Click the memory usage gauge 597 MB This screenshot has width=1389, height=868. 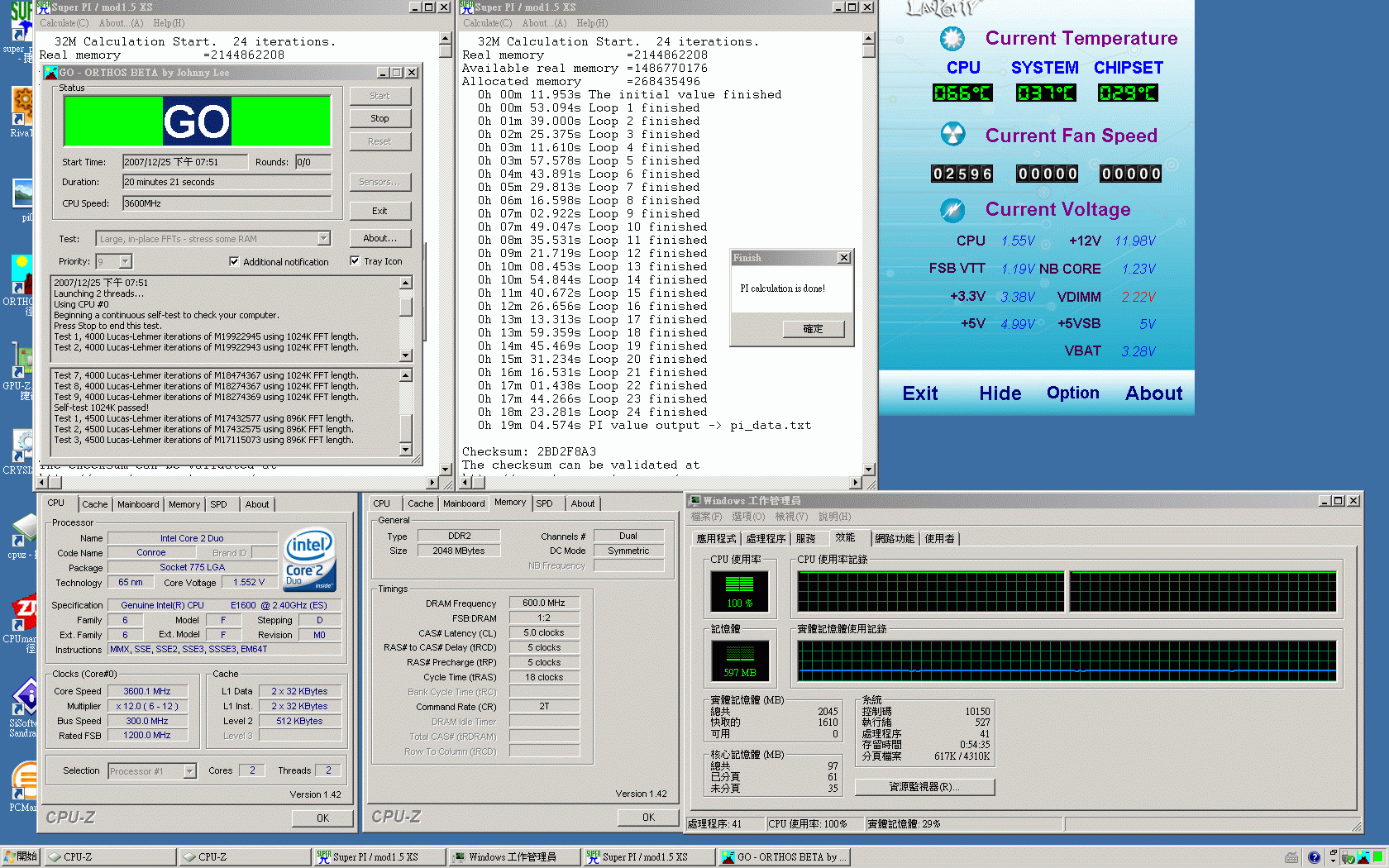740,661
